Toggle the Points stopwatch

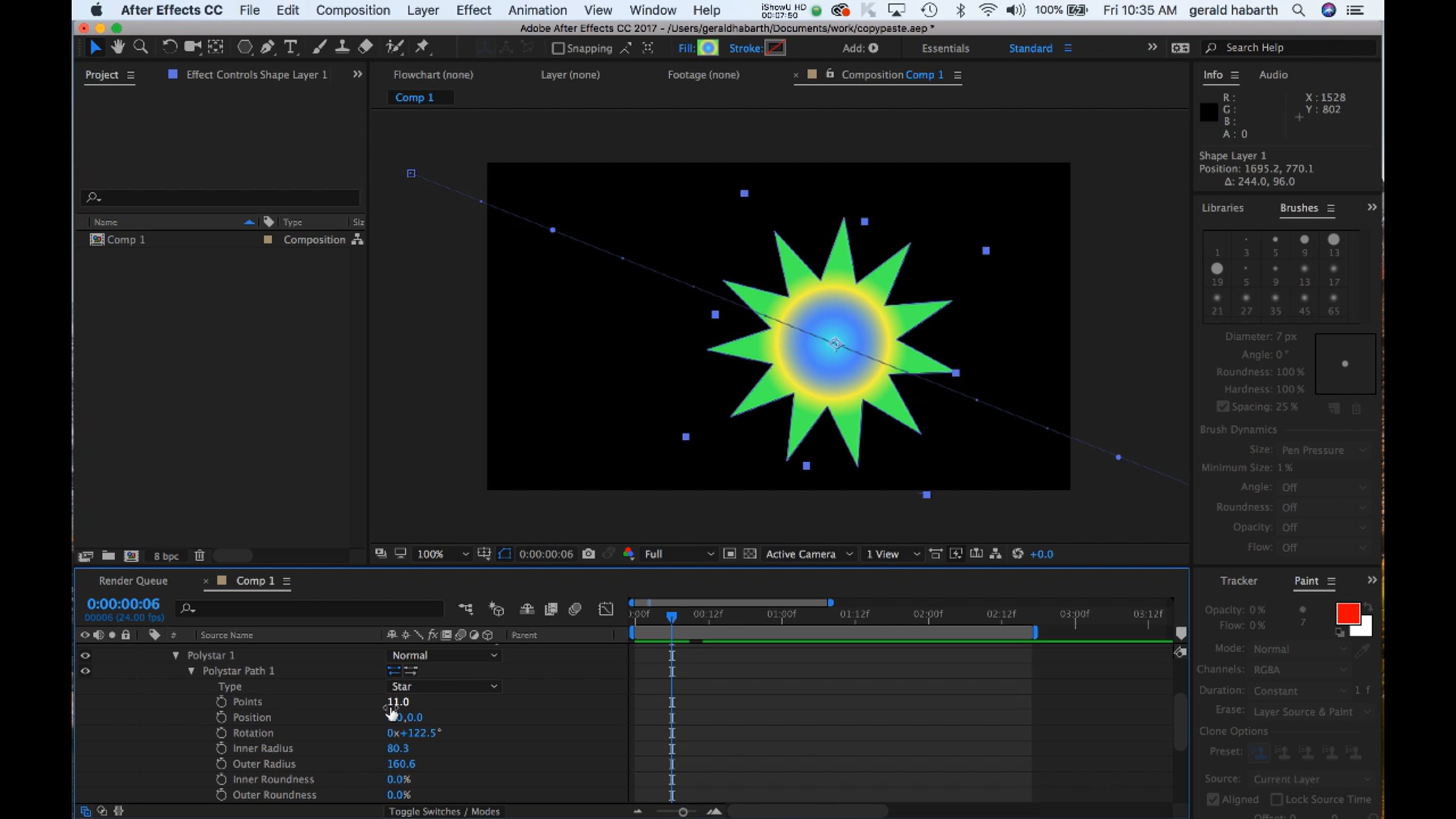tap(221, 702)
